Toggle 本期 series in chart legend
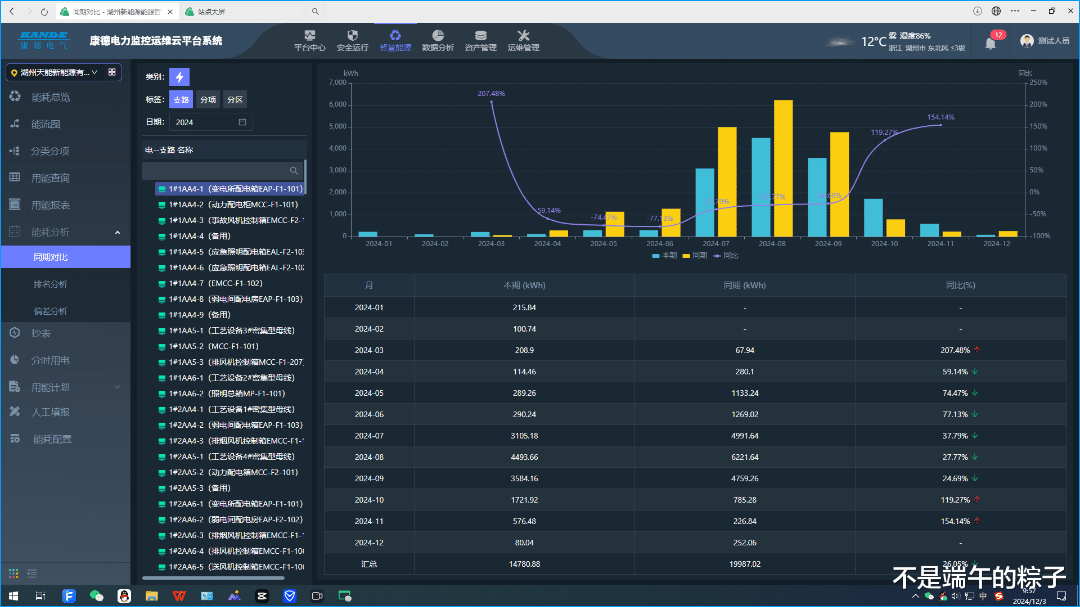Viewport: 1080px width, 607px height. [x=664, y=256]
